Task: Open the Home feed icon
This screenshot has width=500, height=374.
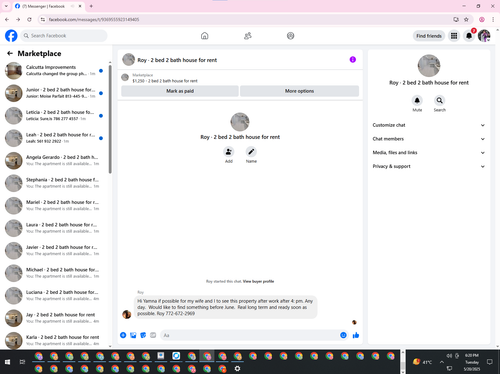Action: point(205,36)
